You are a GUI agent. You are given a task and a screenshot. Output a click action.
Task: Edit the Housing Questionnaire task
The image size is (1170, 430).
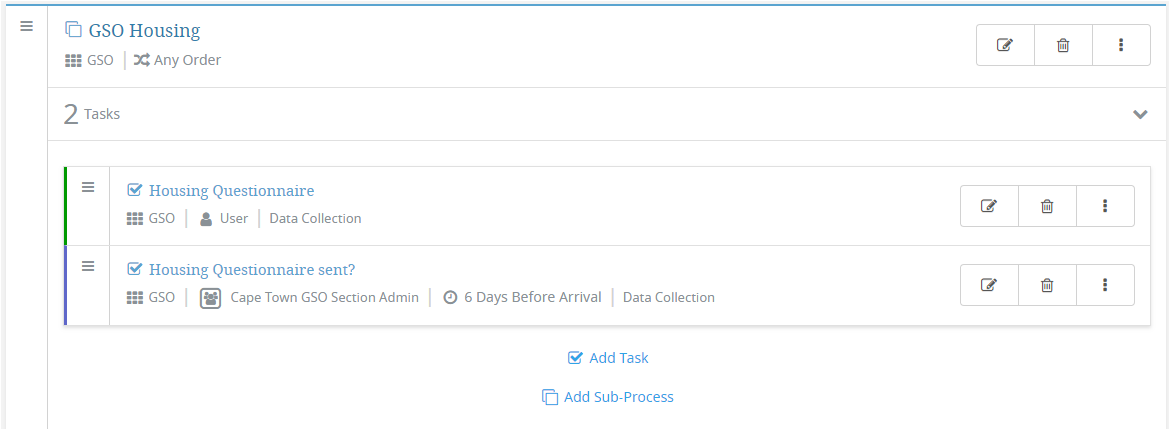point(989,206)
